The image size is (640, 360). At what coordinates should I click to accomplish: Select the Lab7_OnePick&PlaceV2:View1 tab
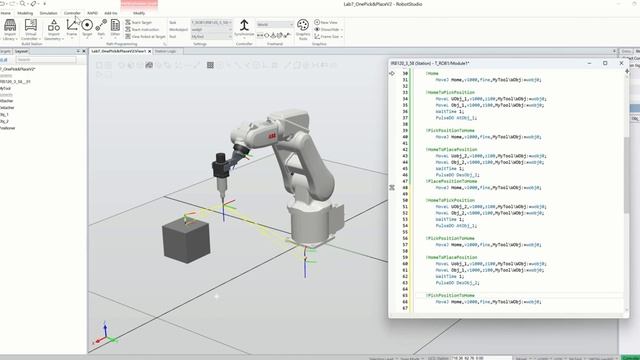pos(118,51)
